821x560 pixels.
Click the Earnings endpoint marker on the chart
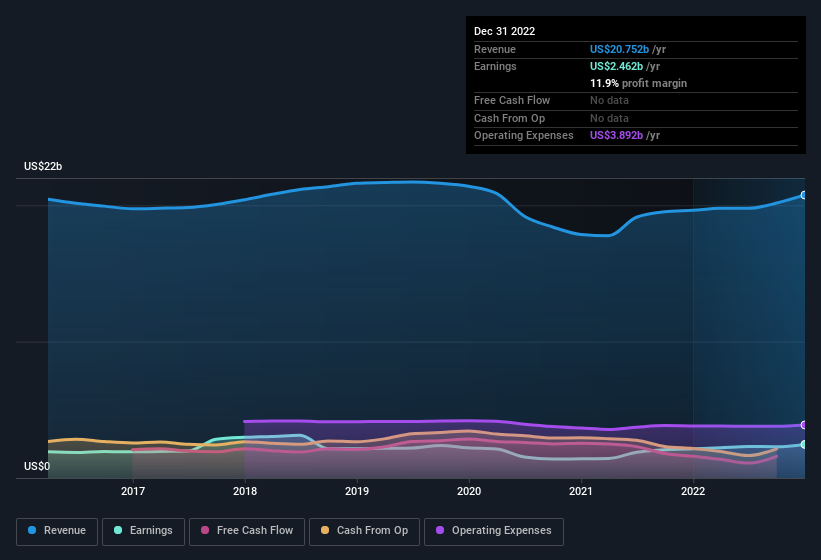click(804, 444)
